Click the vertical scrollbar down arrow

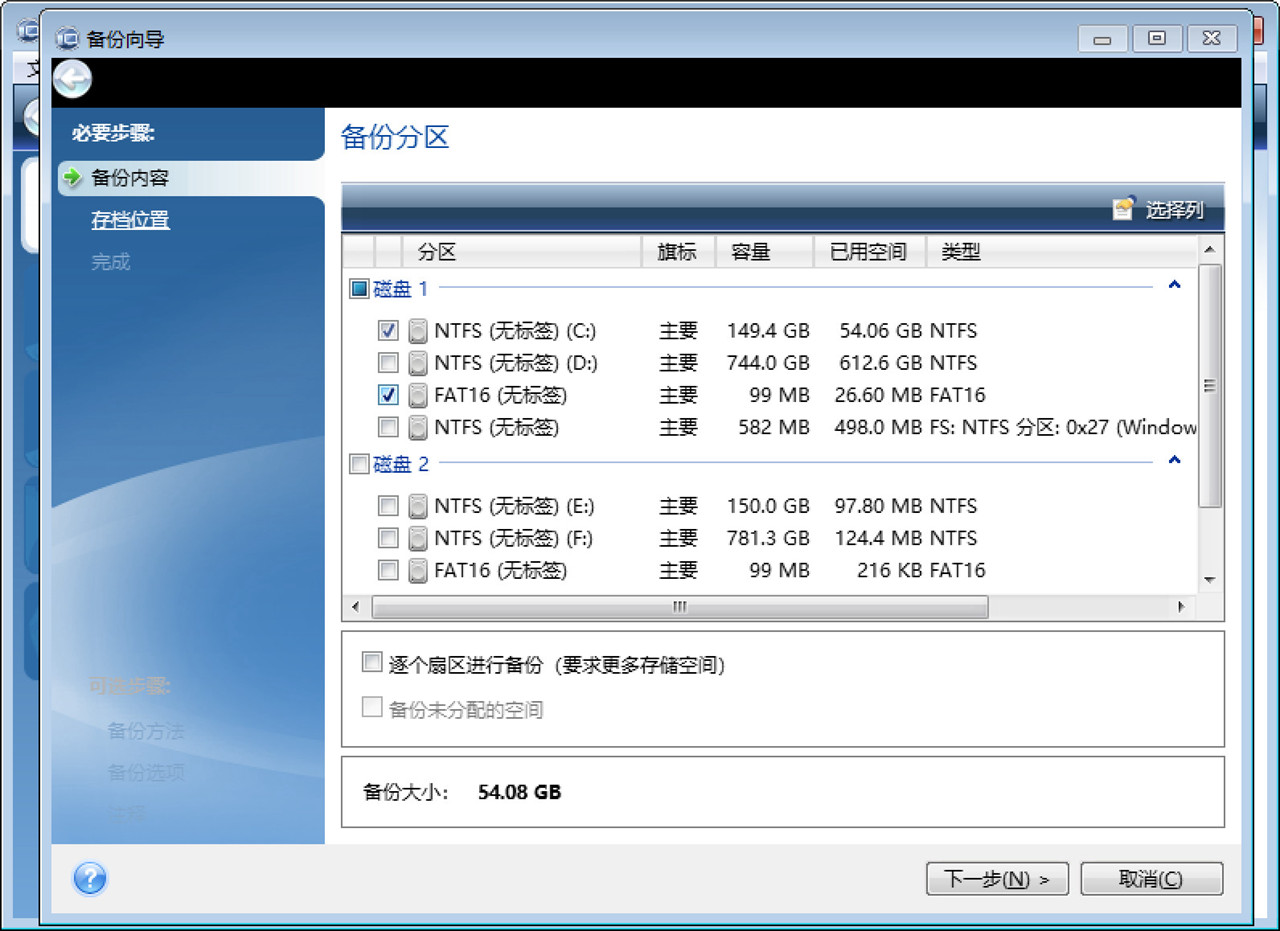click(1210, 580)
